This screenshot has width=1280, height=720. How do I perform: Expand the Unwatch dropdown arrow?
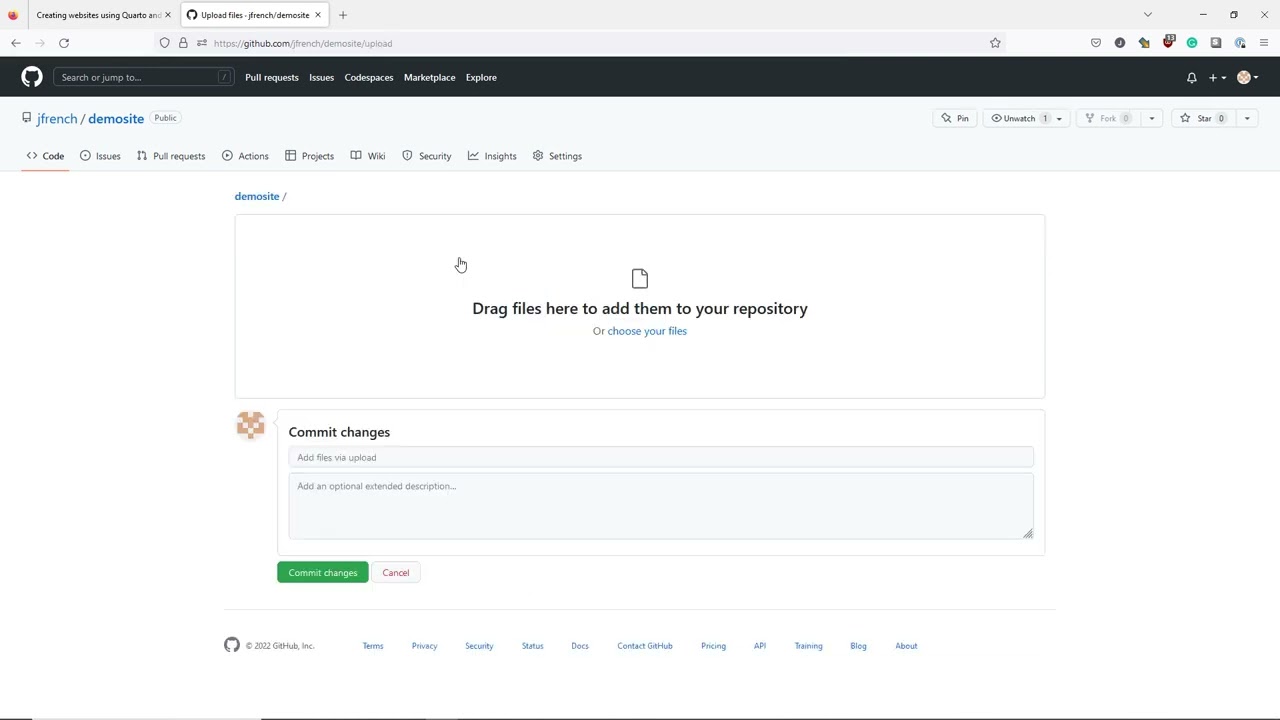(x=1059, y=118)
